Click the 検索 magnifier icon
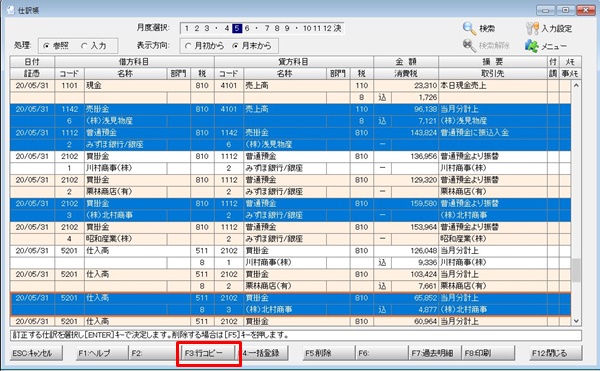Viewport: 600px width, 371px height. 469,28
